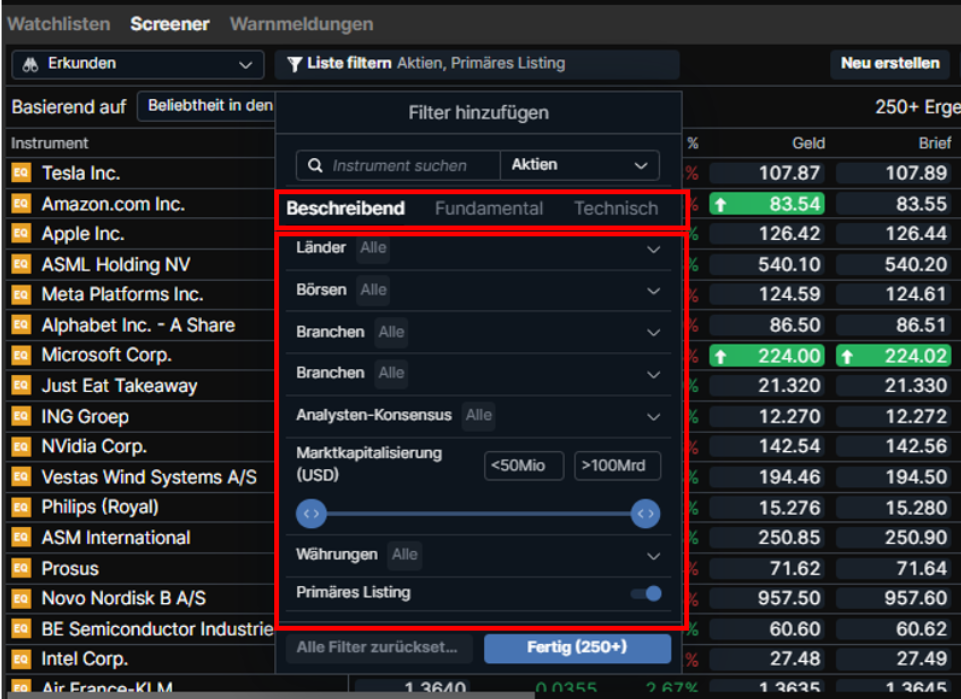Open the Aktien asset type dropdown
961x699 pixels.
[580, 165]
